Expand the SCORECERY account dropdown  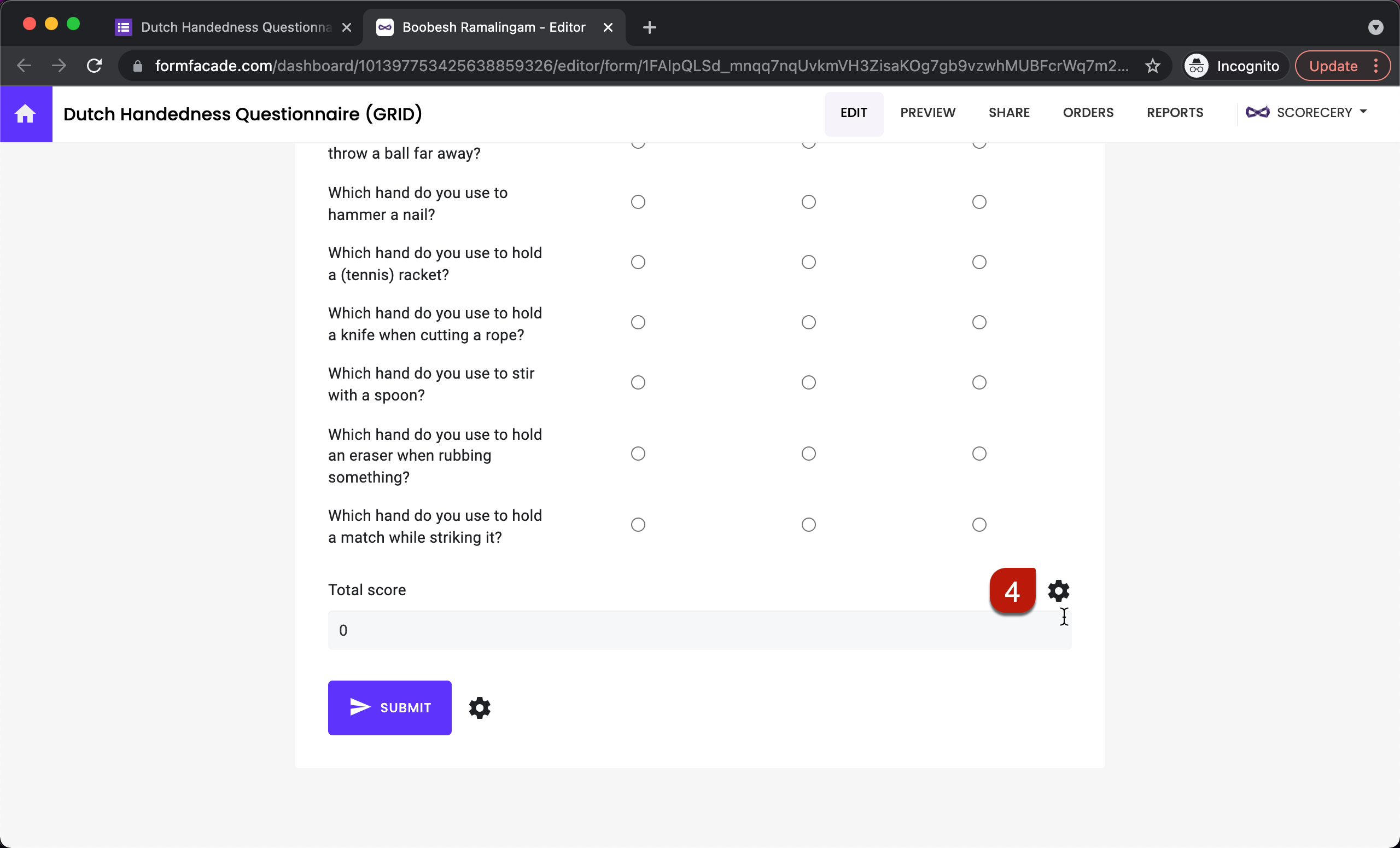click(x=1306, y=113)
